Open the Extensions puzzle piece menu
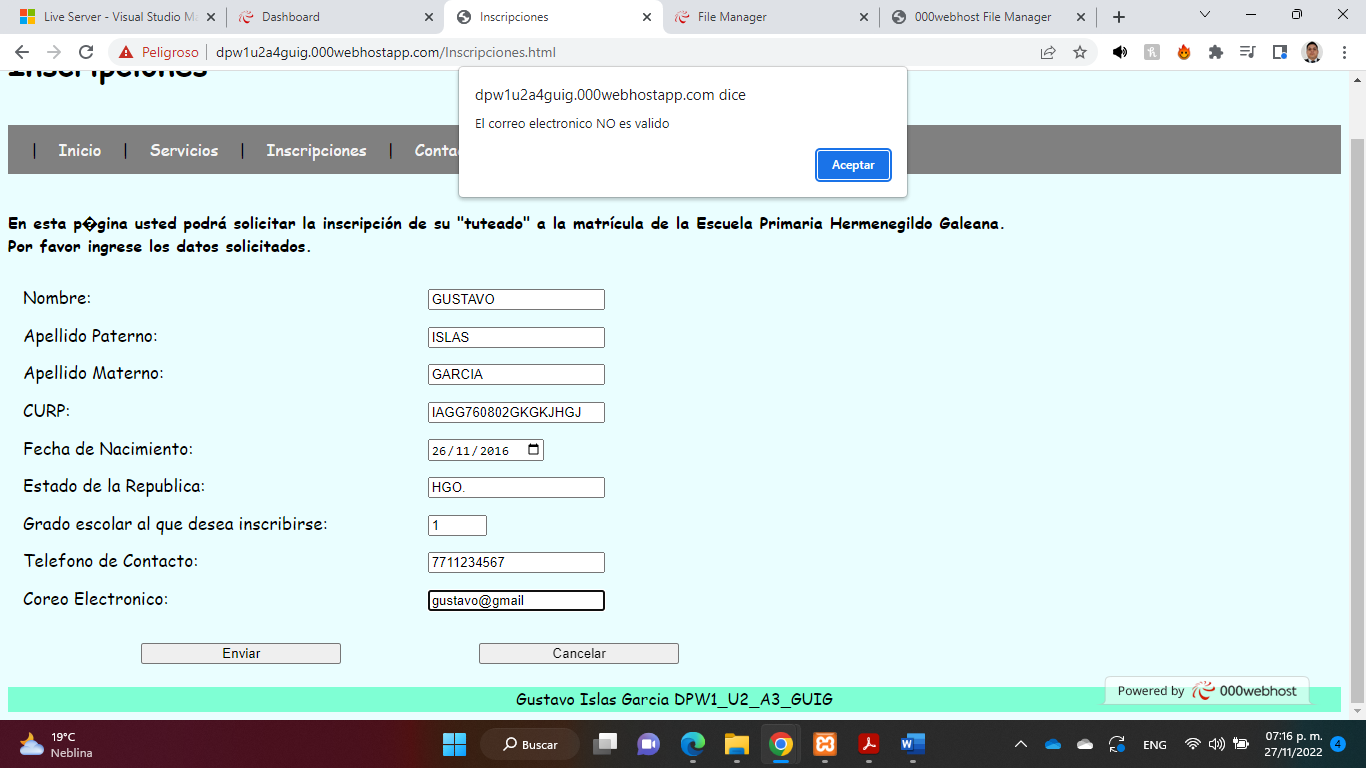Image resolution: width=1366 pixels, height=768 pixels. coord(1216,52)
